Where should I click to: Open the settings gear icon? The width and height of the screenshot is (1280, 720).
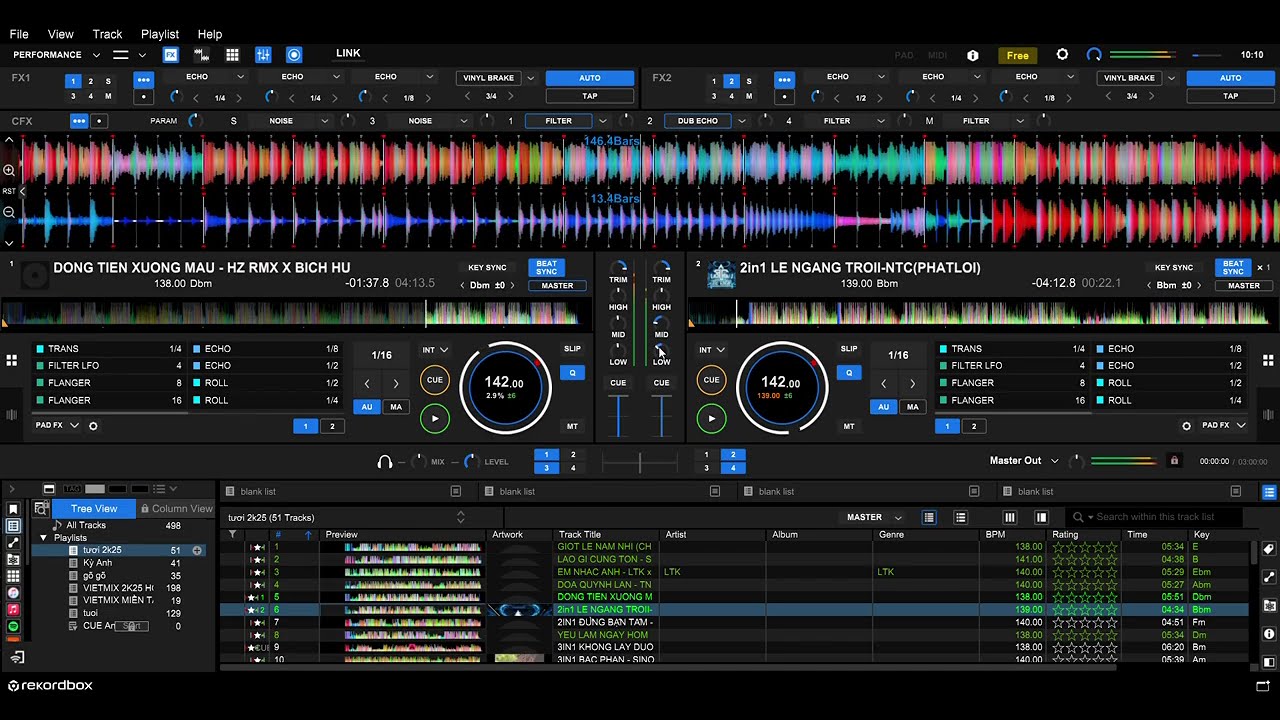tap(1062, 55)
